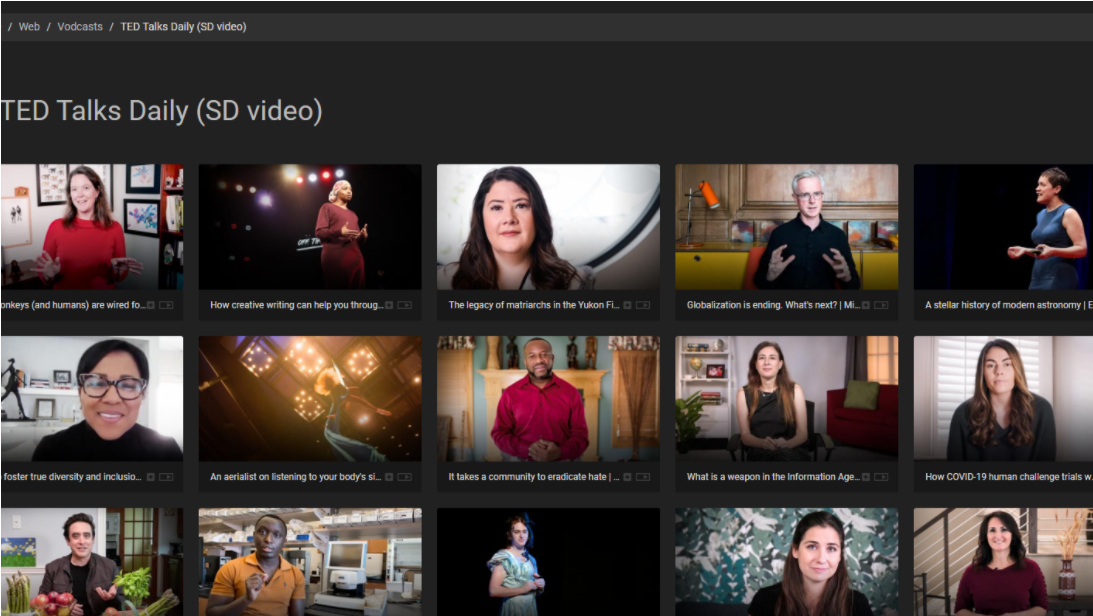Click plus icon next to 'What is a weapon' title
The height and width of the screenshot is (616, 1093).
pyautogui.click(x=866, y=477)
